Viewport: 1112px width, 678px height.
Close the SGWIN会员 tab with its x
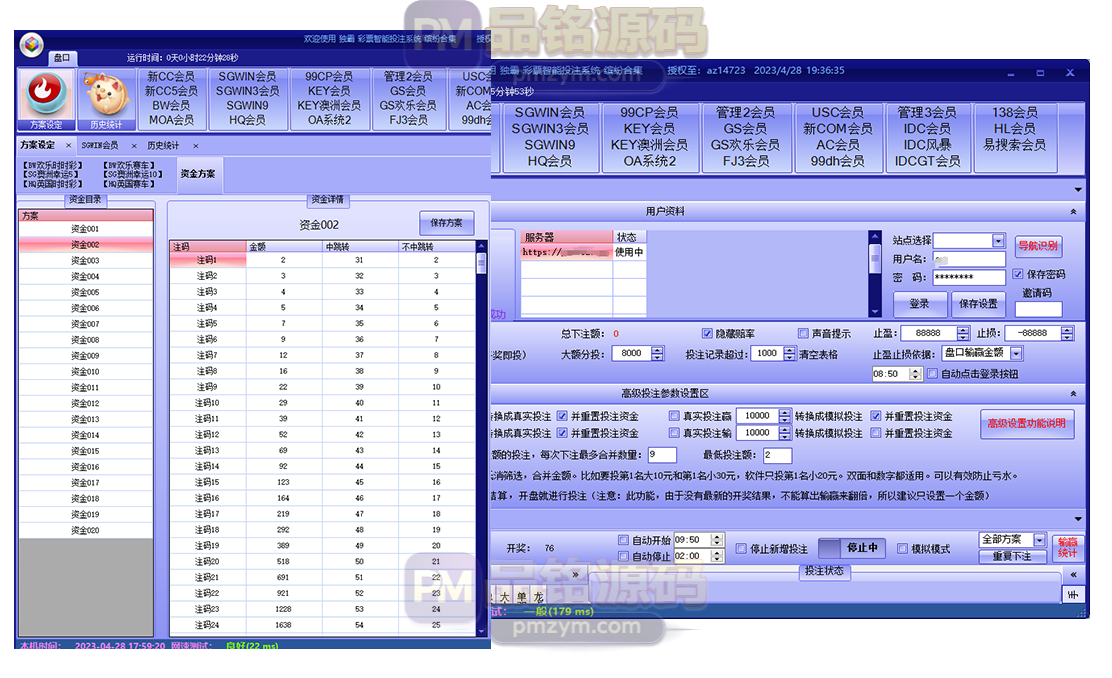[x=133, y=145]
